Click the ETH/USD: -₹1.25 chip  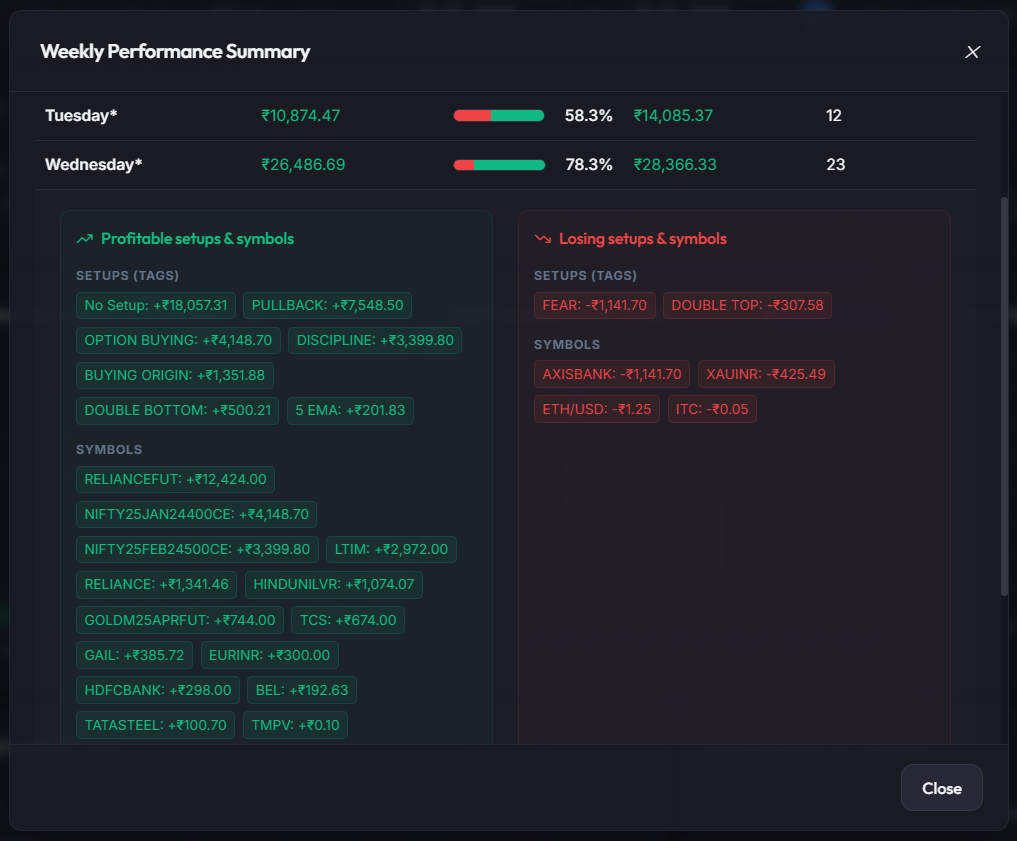click(597, 409)
